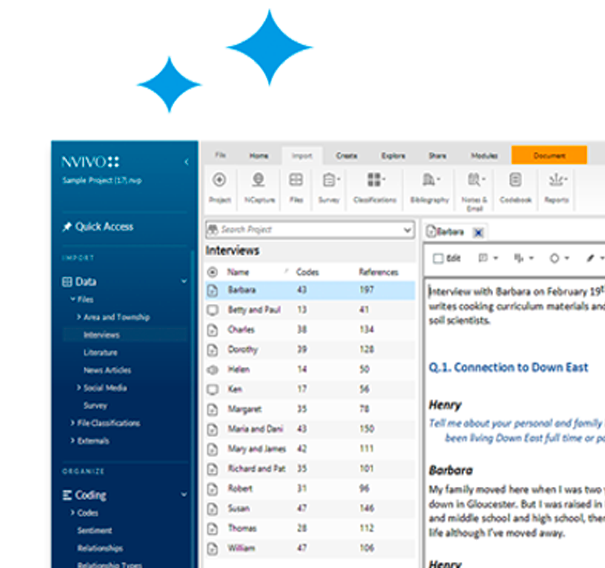Click the Quick Access pin icon
Image resolution: width=605 pixels, height=568 pixels.
point(67,227)
